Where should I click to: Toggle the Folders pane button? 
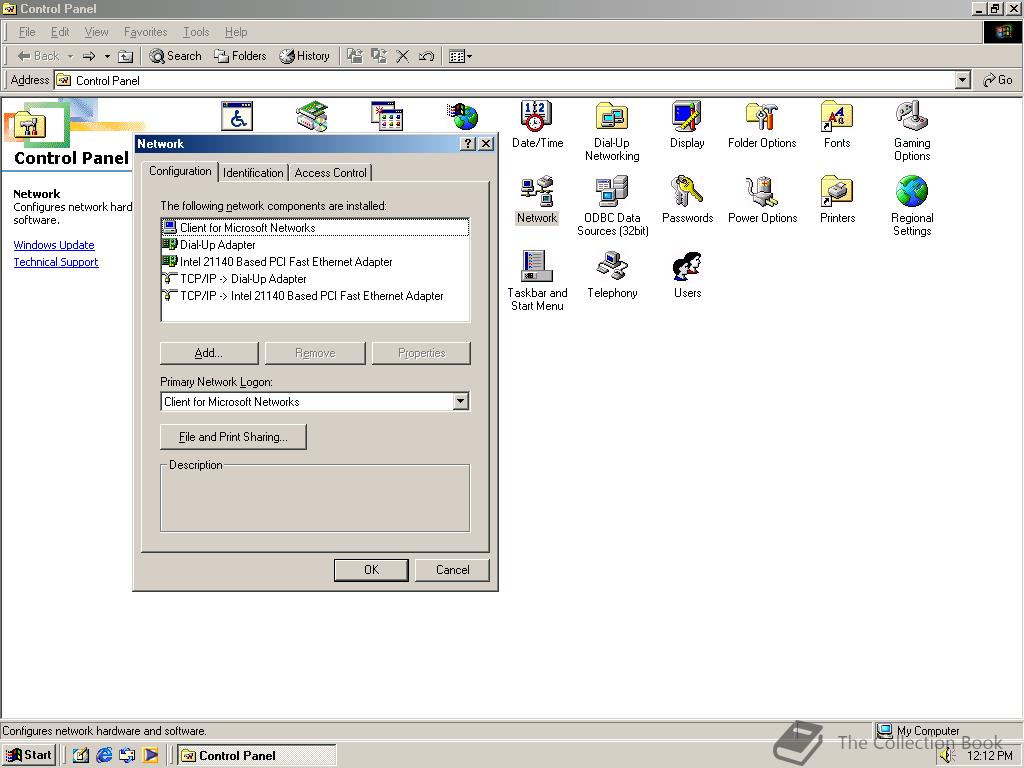pos(240,56)
